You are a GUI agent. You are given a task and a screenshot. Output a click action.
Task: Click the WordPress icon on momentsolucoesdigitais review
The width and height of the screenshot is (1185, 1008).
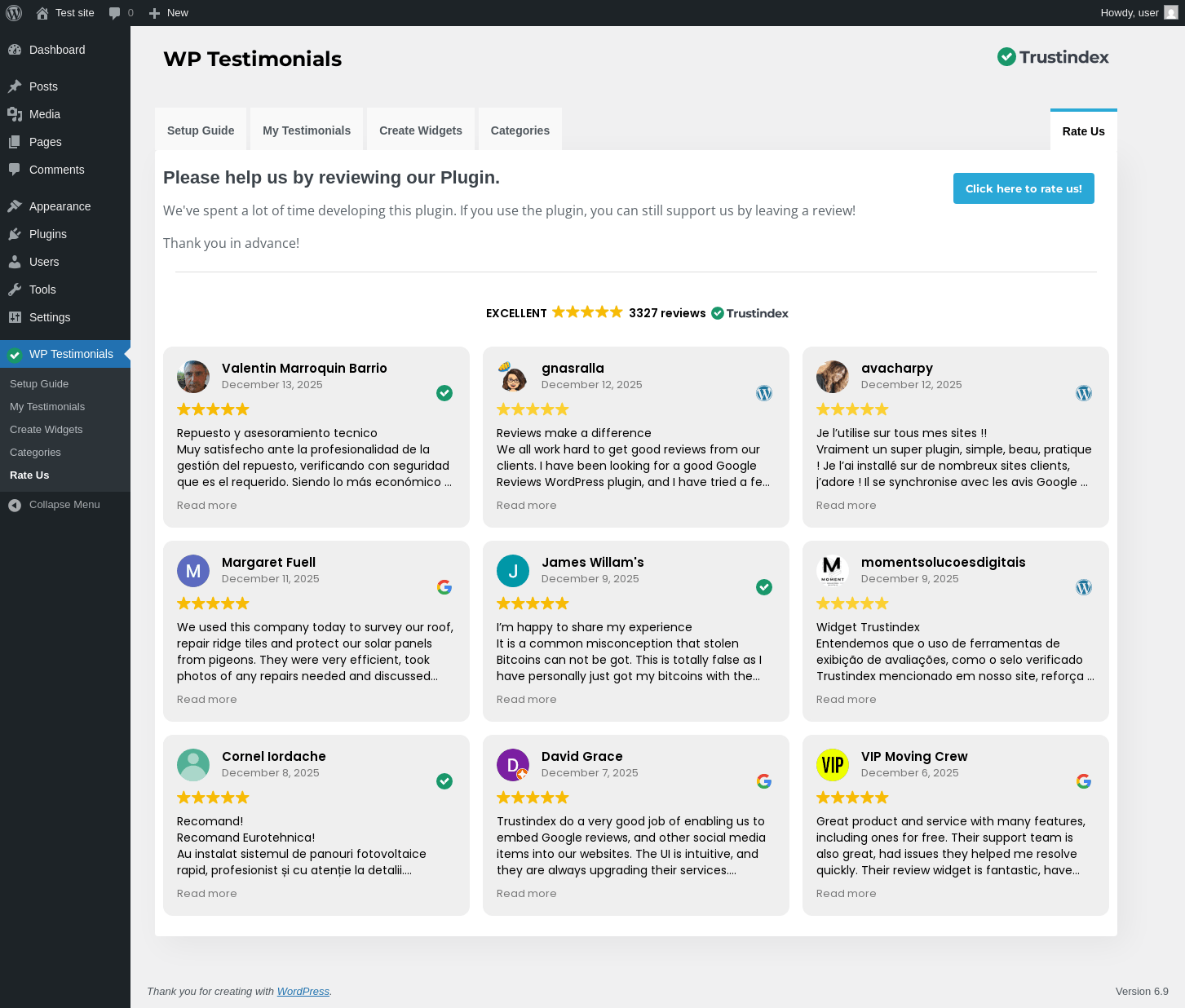pos(1084,587)
